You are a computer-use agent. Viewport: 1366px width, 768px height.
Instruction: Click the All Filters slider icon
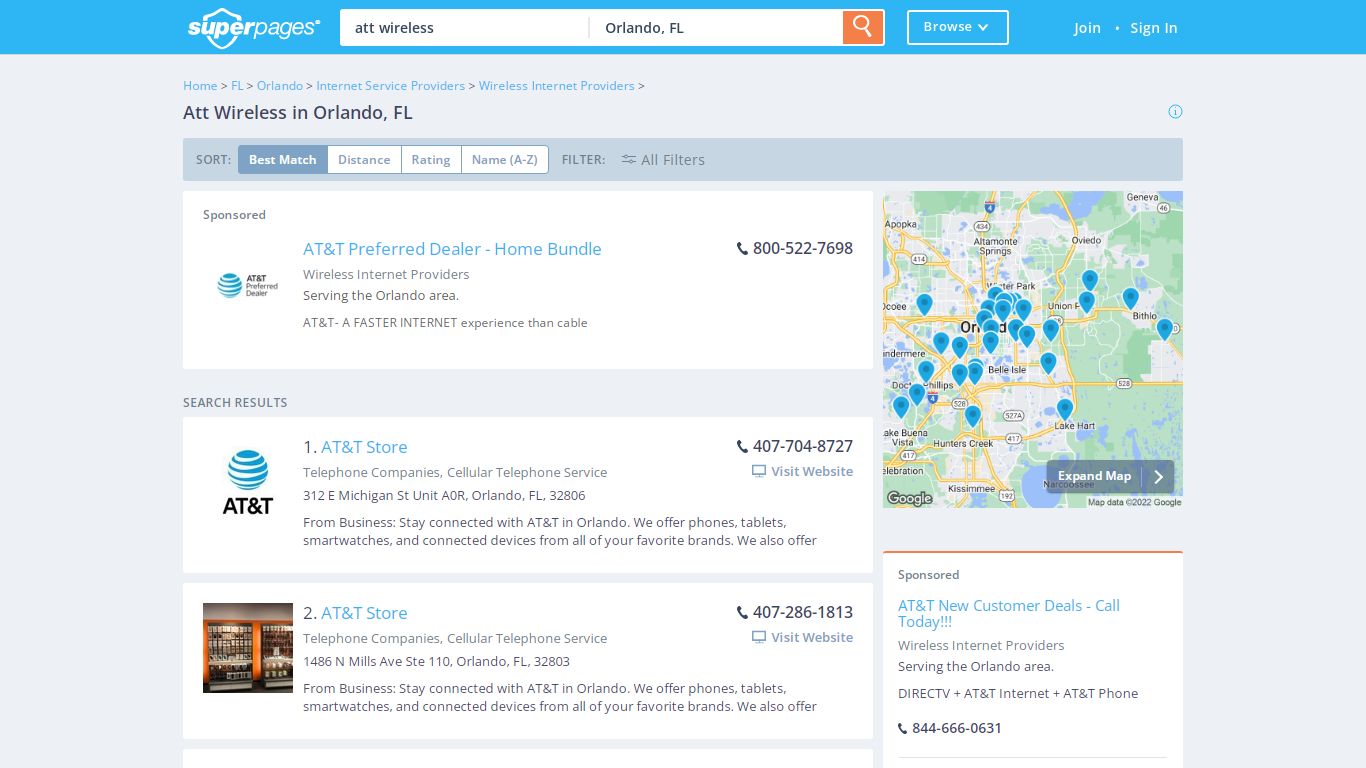[628, 159]
